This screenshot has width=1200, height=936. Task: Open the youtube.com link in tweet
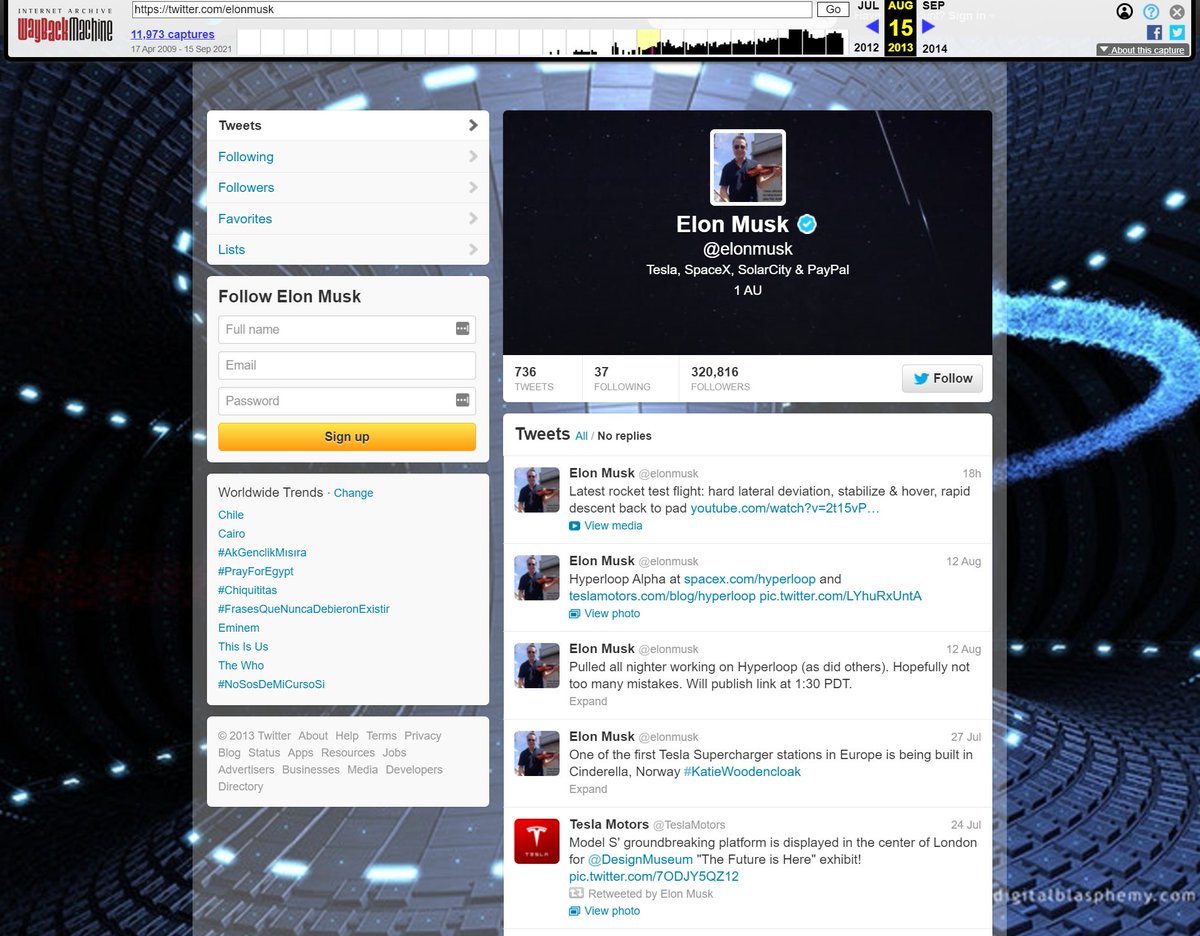point(785,509)
